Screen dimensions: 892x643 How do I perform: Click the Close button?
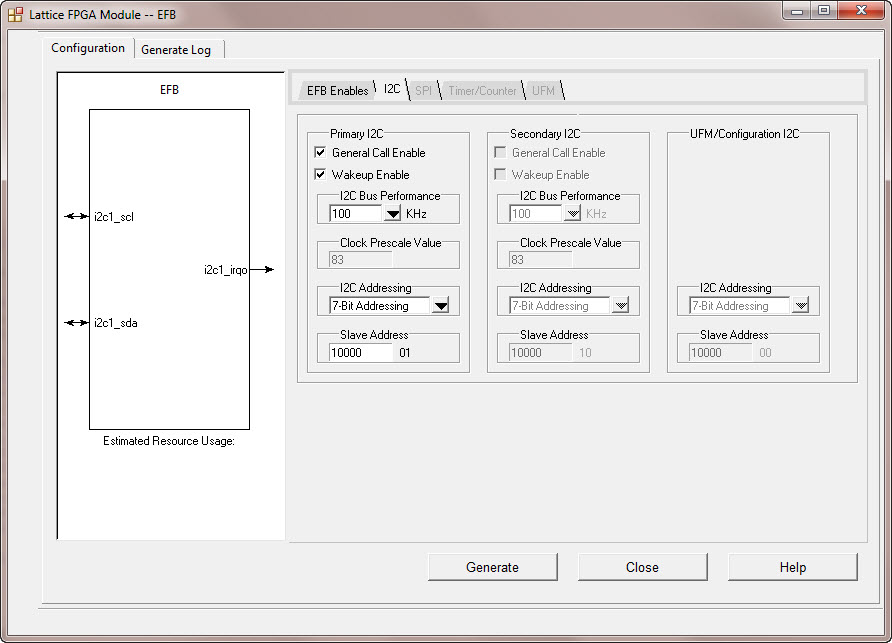click(642, 567)
